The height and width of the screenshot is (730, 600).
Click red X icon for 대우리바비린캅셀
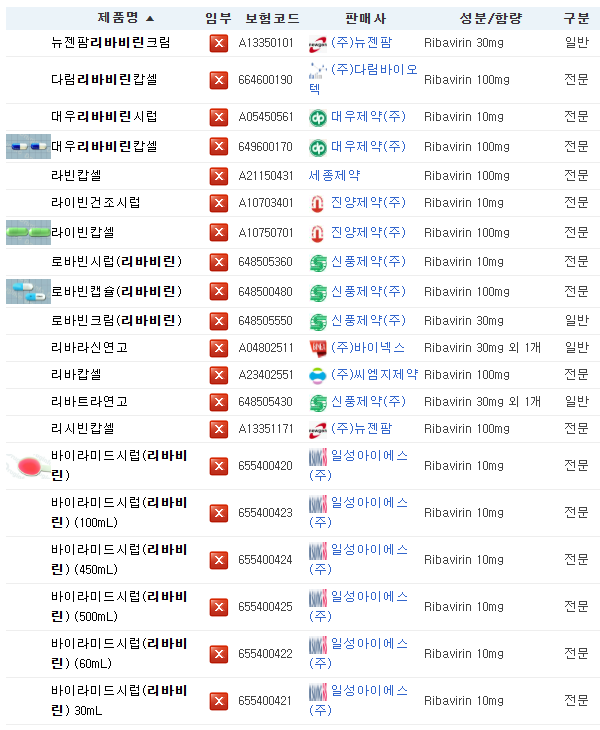tap(218, 147)
